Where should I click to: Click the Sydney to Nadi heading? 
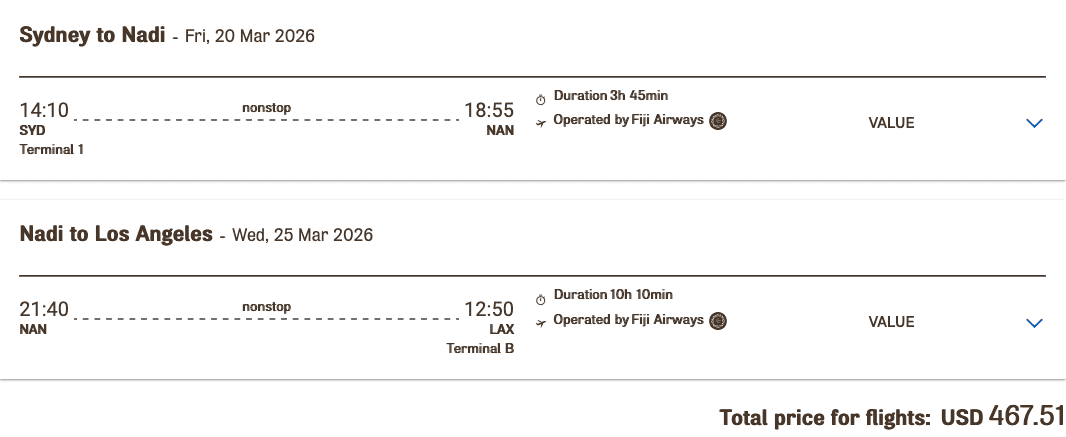point(94,35)
